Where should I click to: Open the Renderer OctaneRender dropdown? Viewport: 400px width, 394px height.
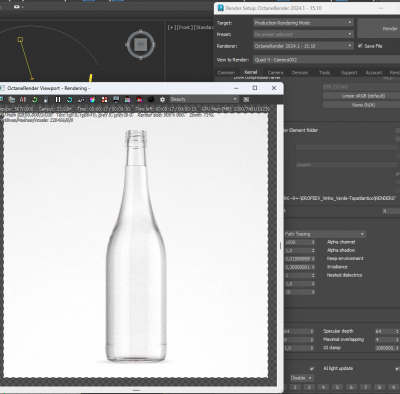[303, 46]
